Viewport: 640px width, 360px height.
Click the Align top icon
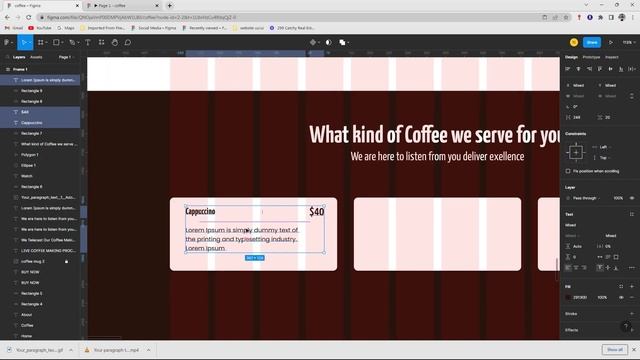[600, 69]
